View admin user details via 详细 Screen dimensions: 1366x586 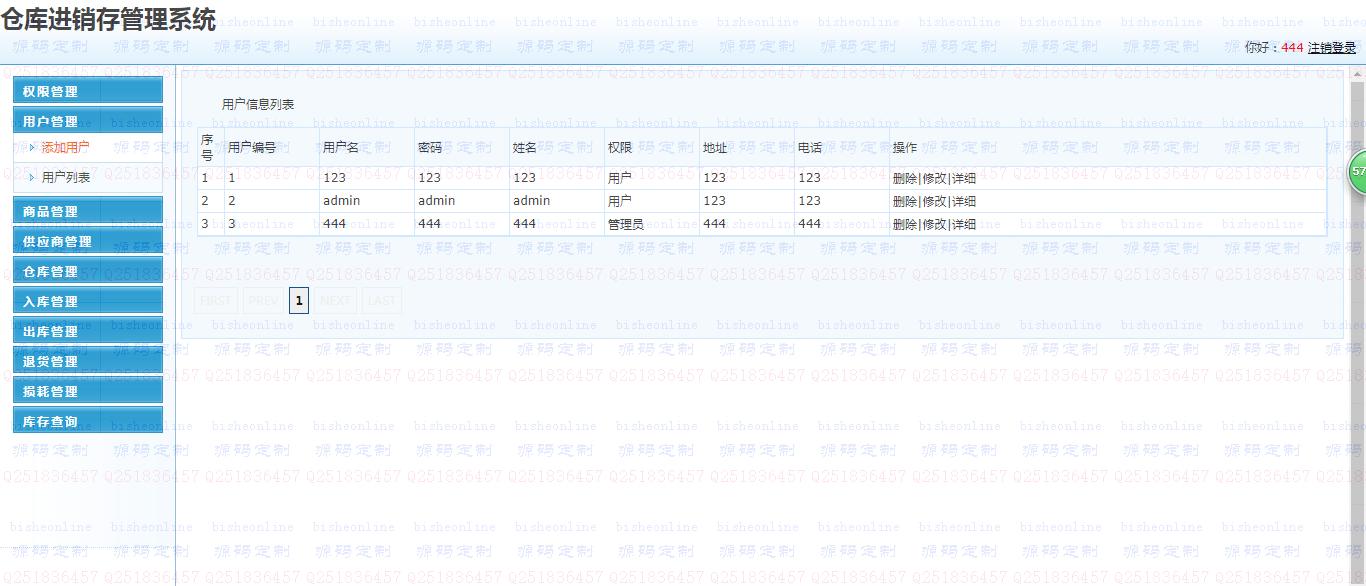964,201
